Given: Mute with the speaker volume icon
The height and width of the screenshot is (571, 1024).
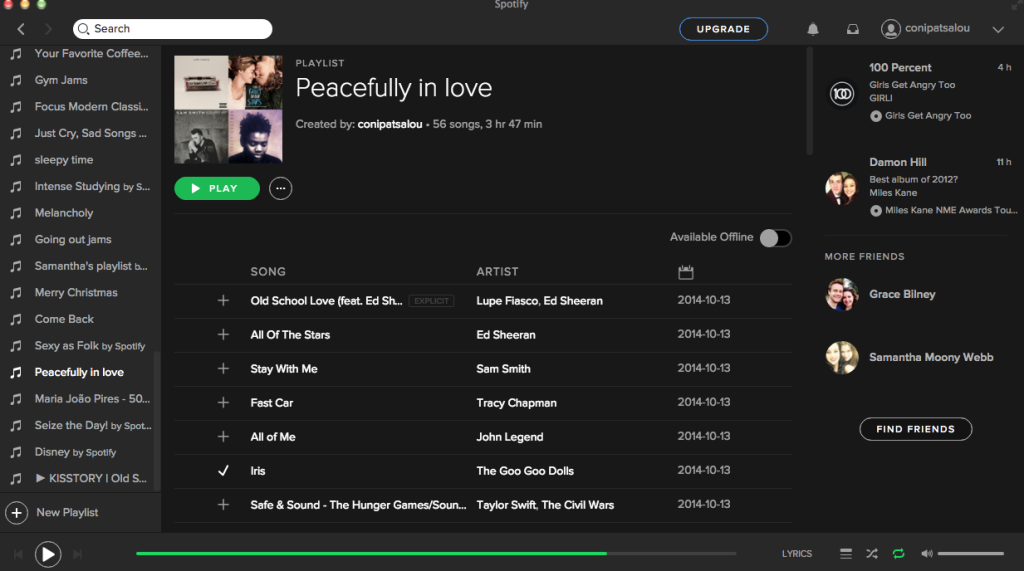Looking at the screenshot, I should tap(927, 554).
